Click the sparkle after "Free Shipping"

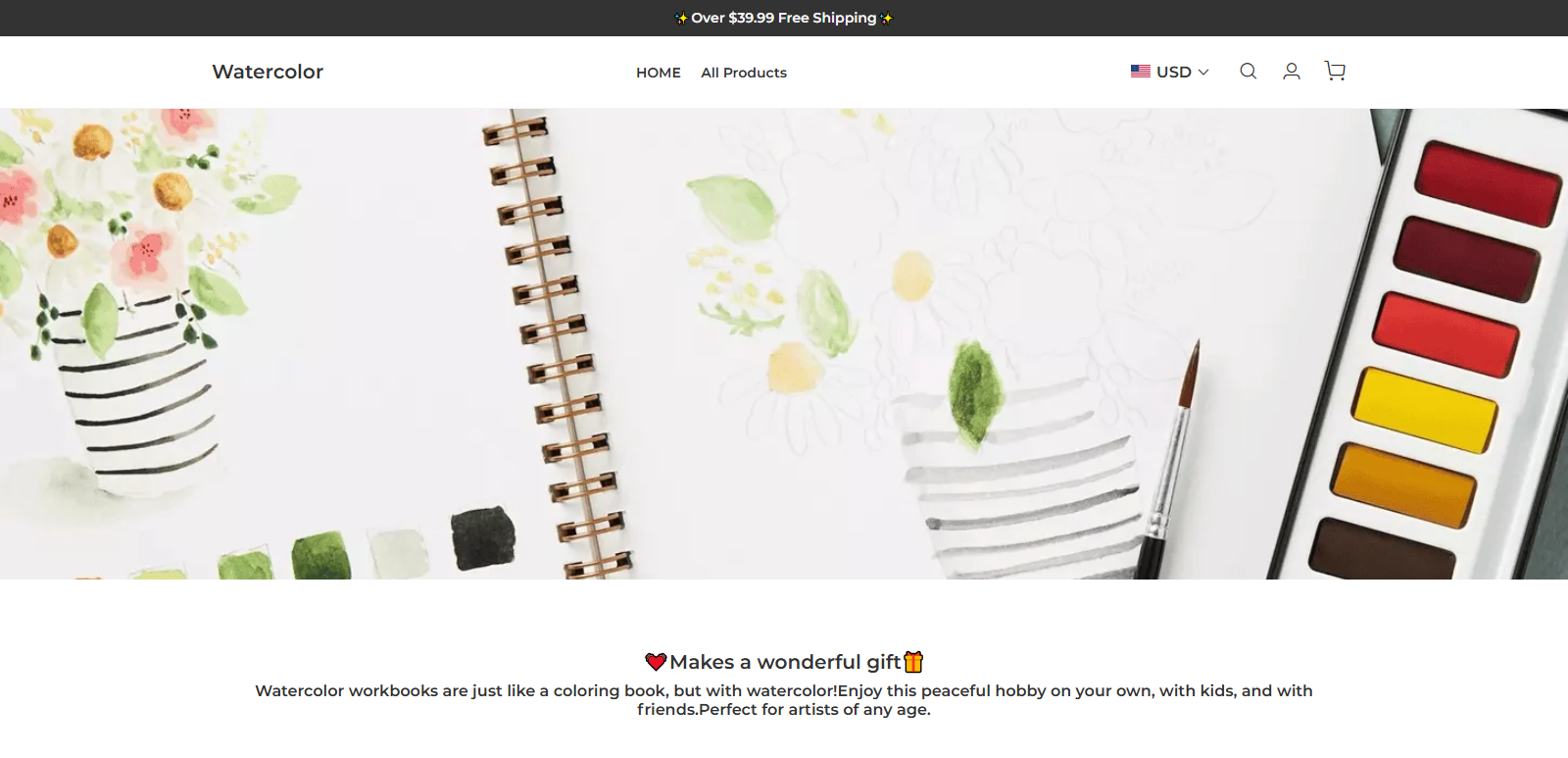pyautogui.click(x=886, y=18)
